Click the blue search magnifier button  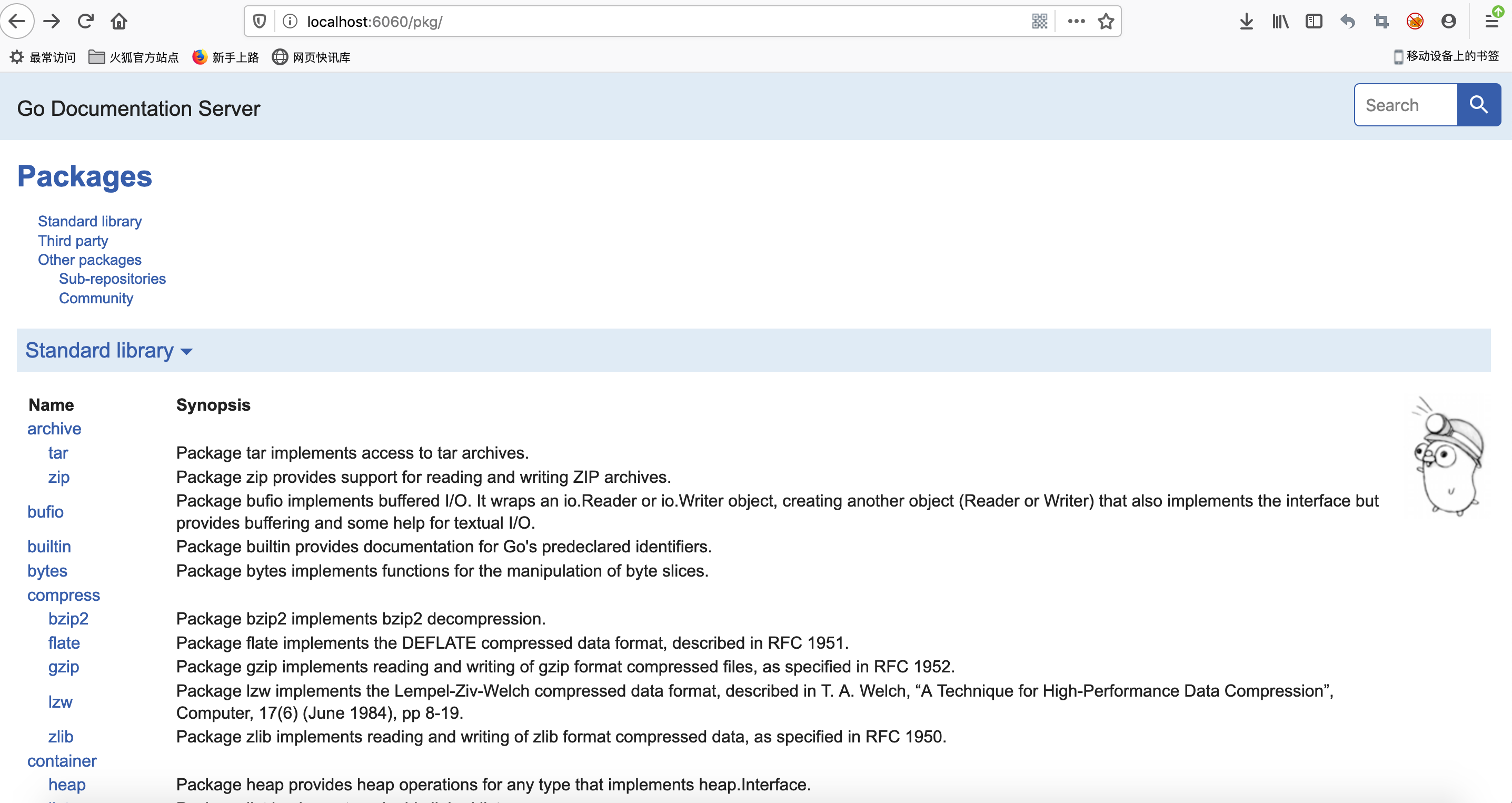coord(1478,105)
